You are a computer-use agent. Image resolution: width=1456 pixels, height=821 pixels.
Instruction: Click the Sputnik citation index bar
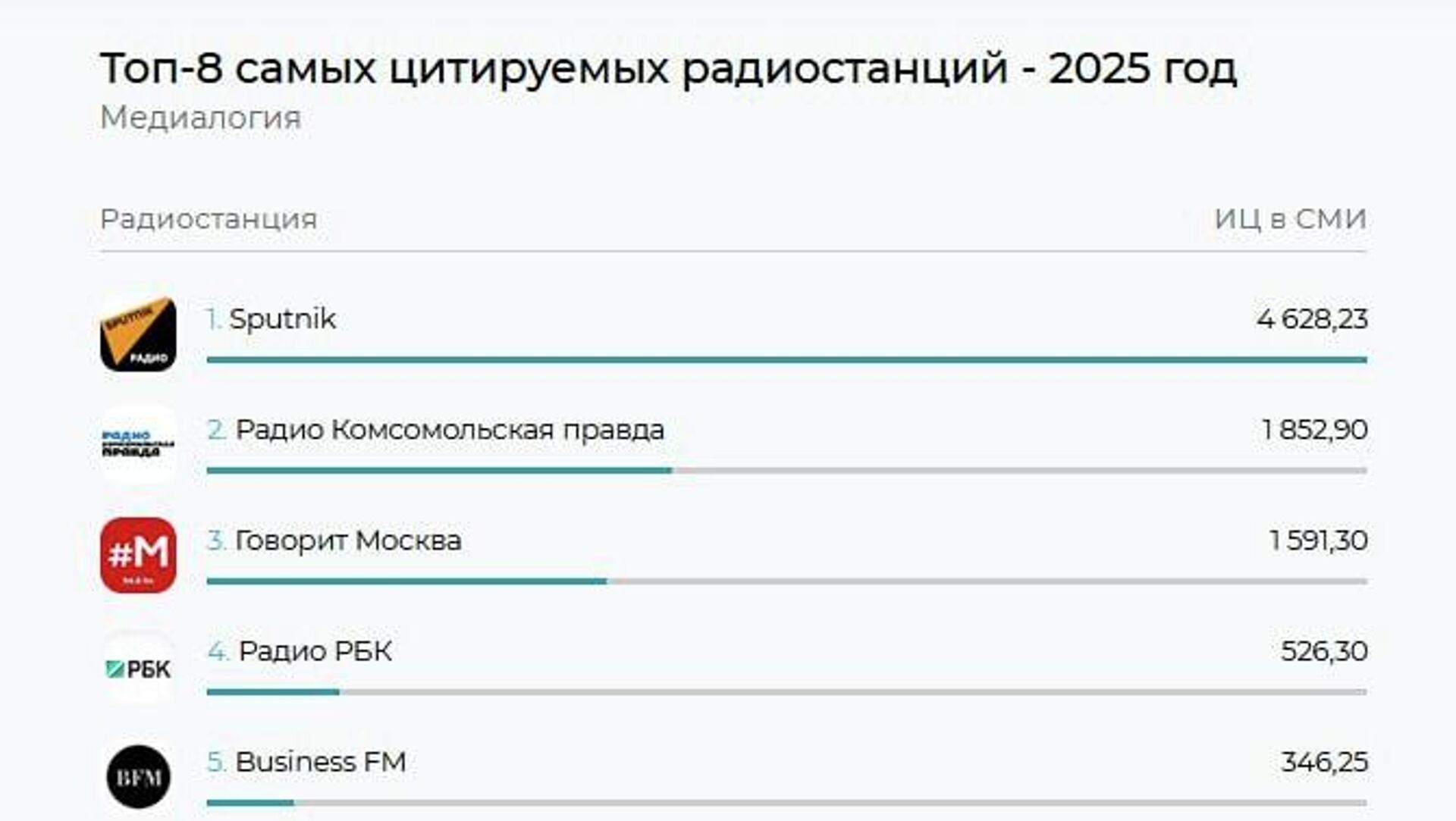(786, 360)
